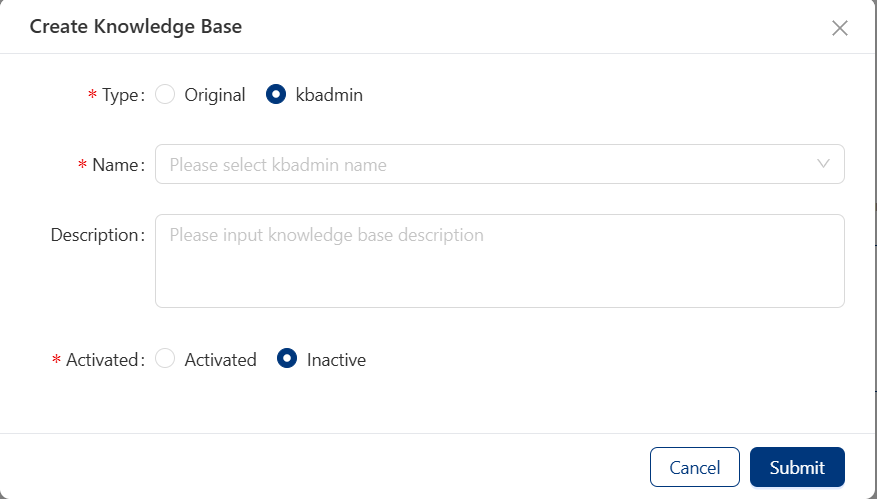Image resolution: width=877 pixels, height=499 pixels.
Task: Click the "Type" field label
Action: [120, 95]
